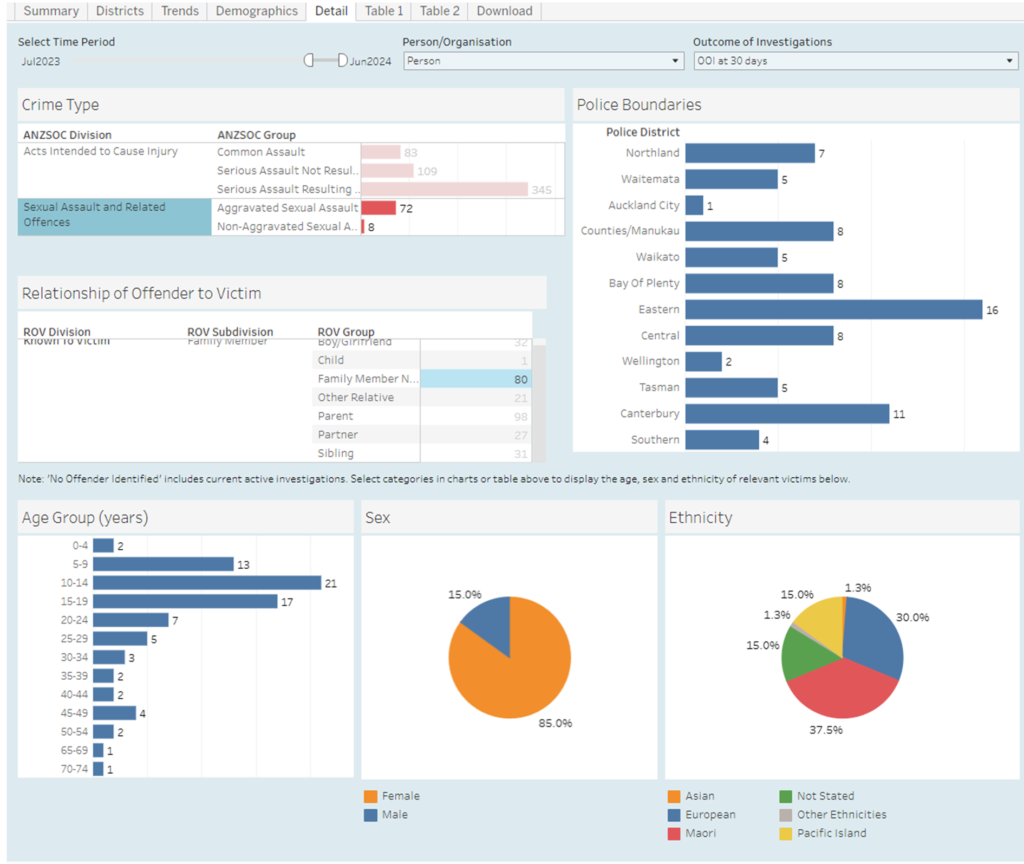This screenshot has height=864, width=1024.
Task: Select the Male legend color swatch
Action: (370, 815)
